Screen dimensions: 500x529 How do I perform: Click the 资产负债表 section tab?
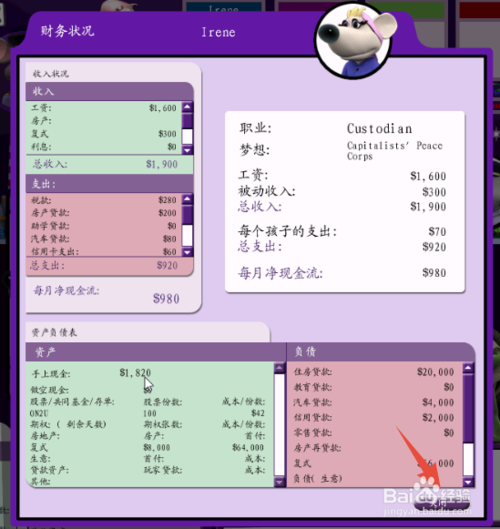pos(54,333)
